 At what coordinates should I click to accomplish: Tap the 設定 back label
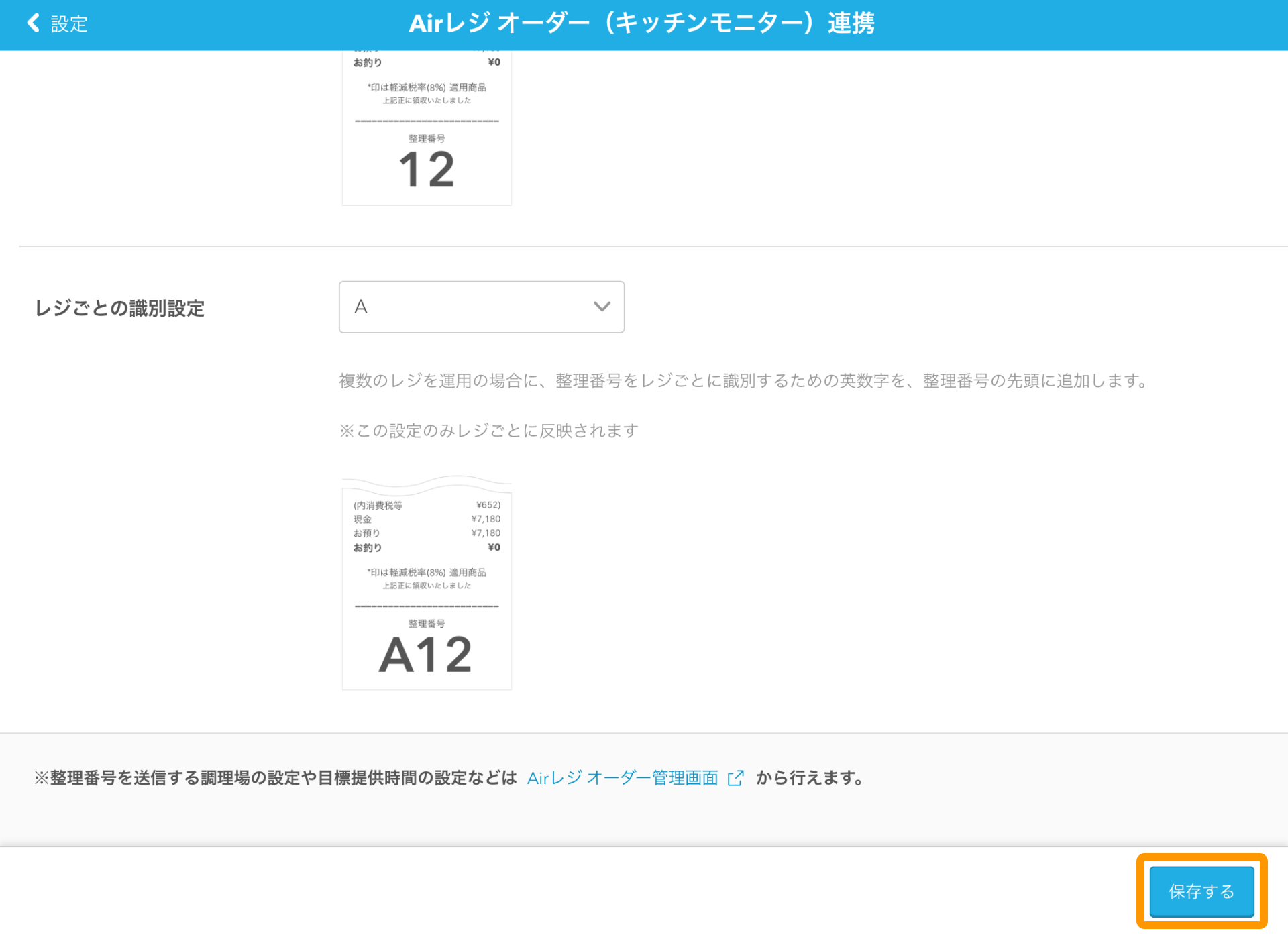69,24
